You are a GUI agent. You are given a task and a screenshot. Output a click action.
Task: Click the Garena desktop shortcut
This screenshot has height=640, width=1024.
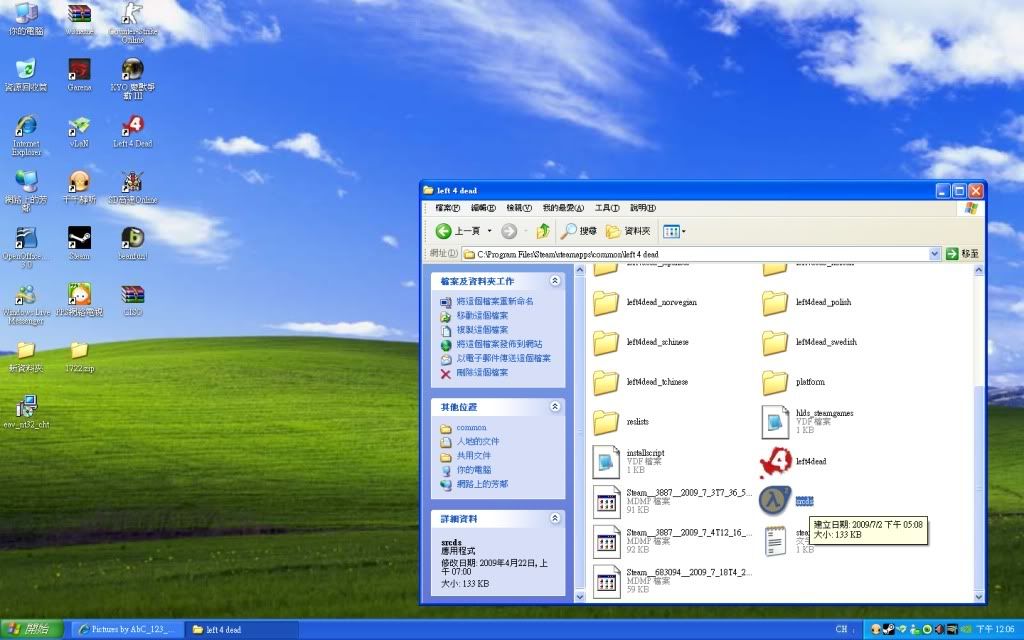tap(79, 70)
